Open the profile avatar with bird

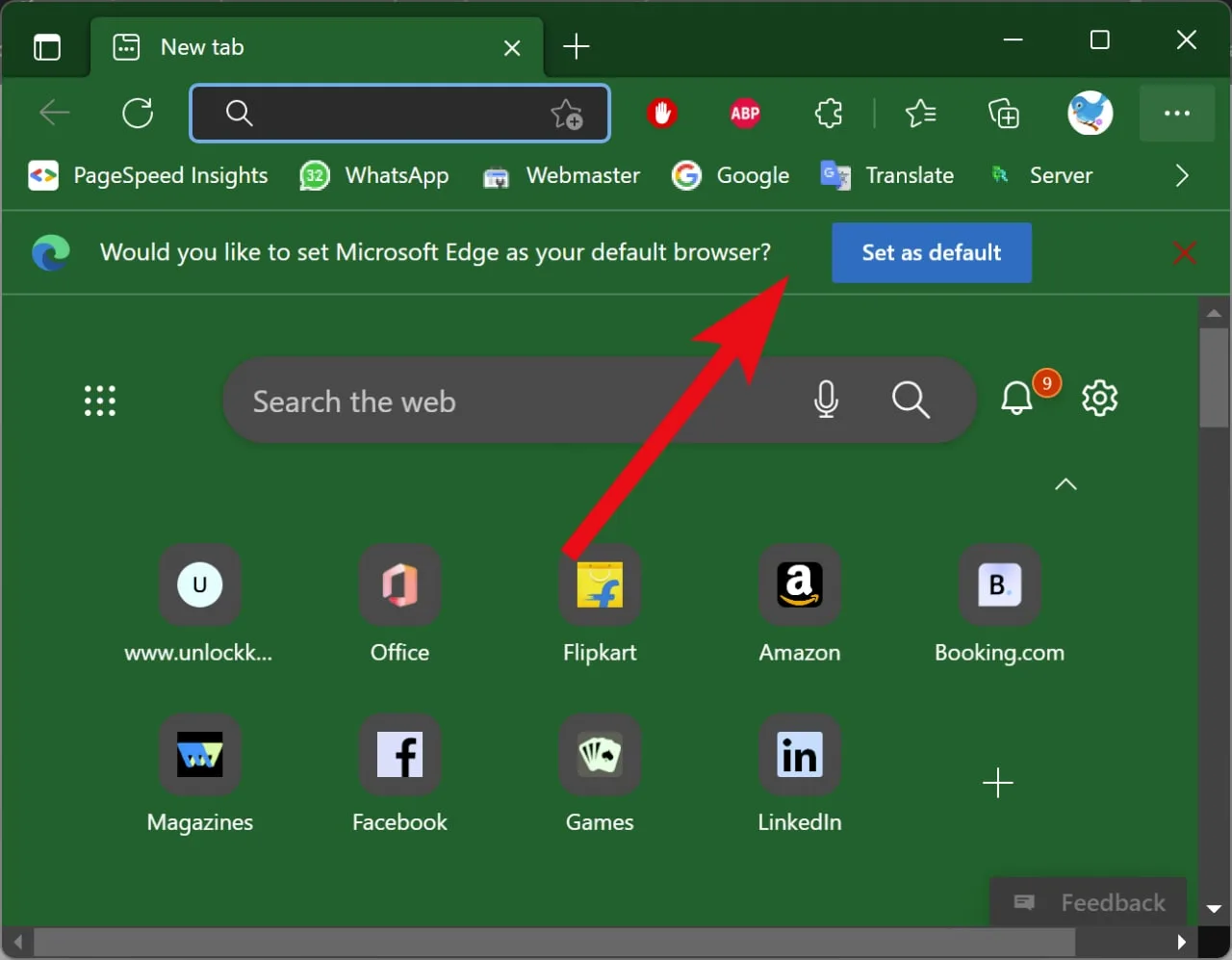[x=1091, y=114]
